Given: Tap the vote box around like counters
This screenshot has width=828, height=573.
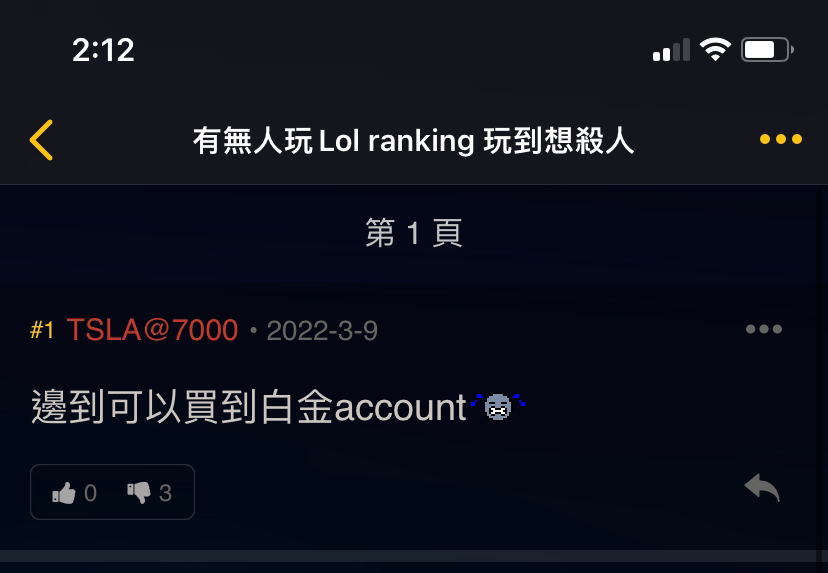Looking at the screenshot, I should click(112, 492).
